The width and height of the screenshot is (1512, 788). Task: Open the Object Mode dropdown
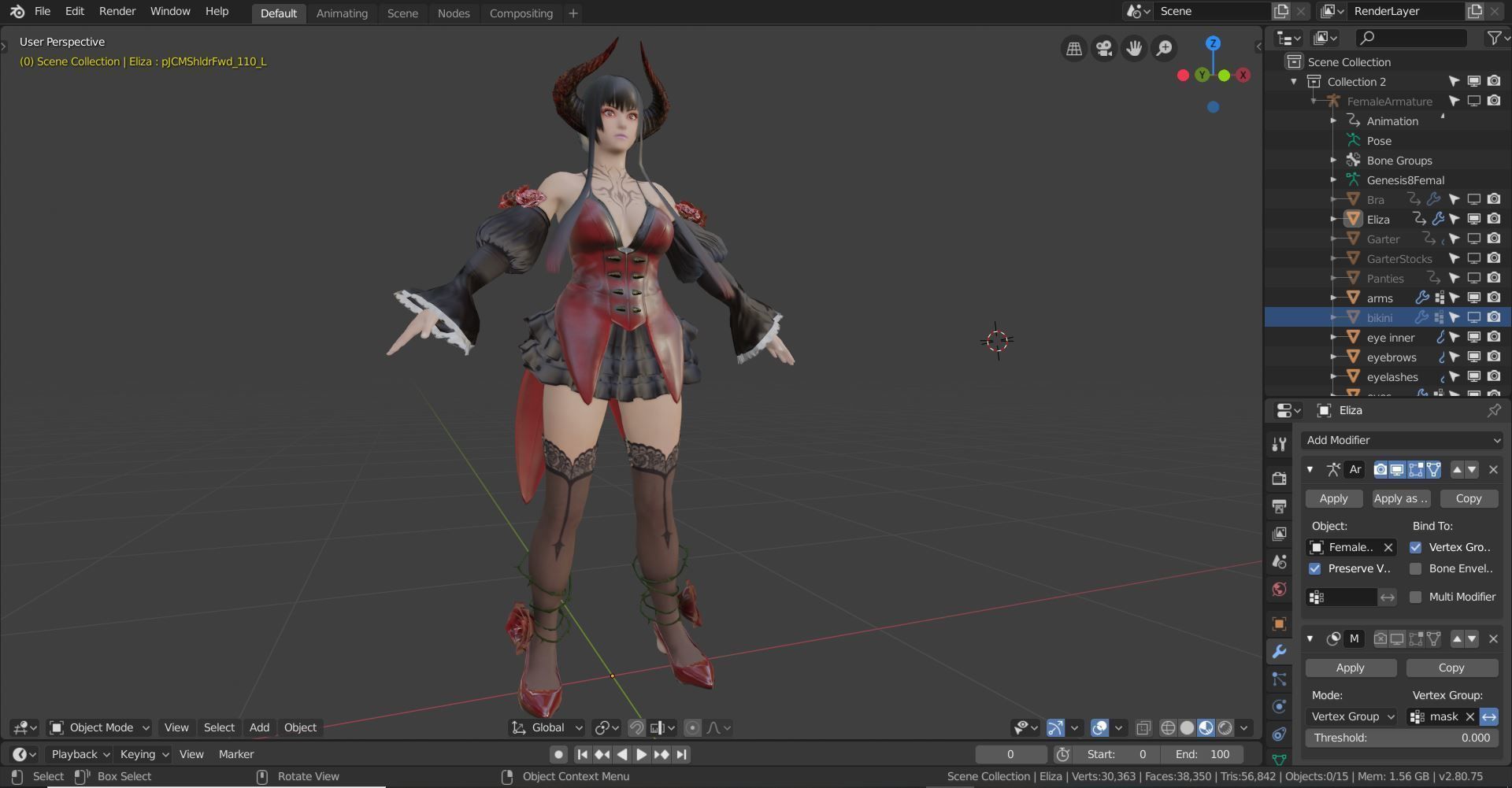tap(99, 727)
